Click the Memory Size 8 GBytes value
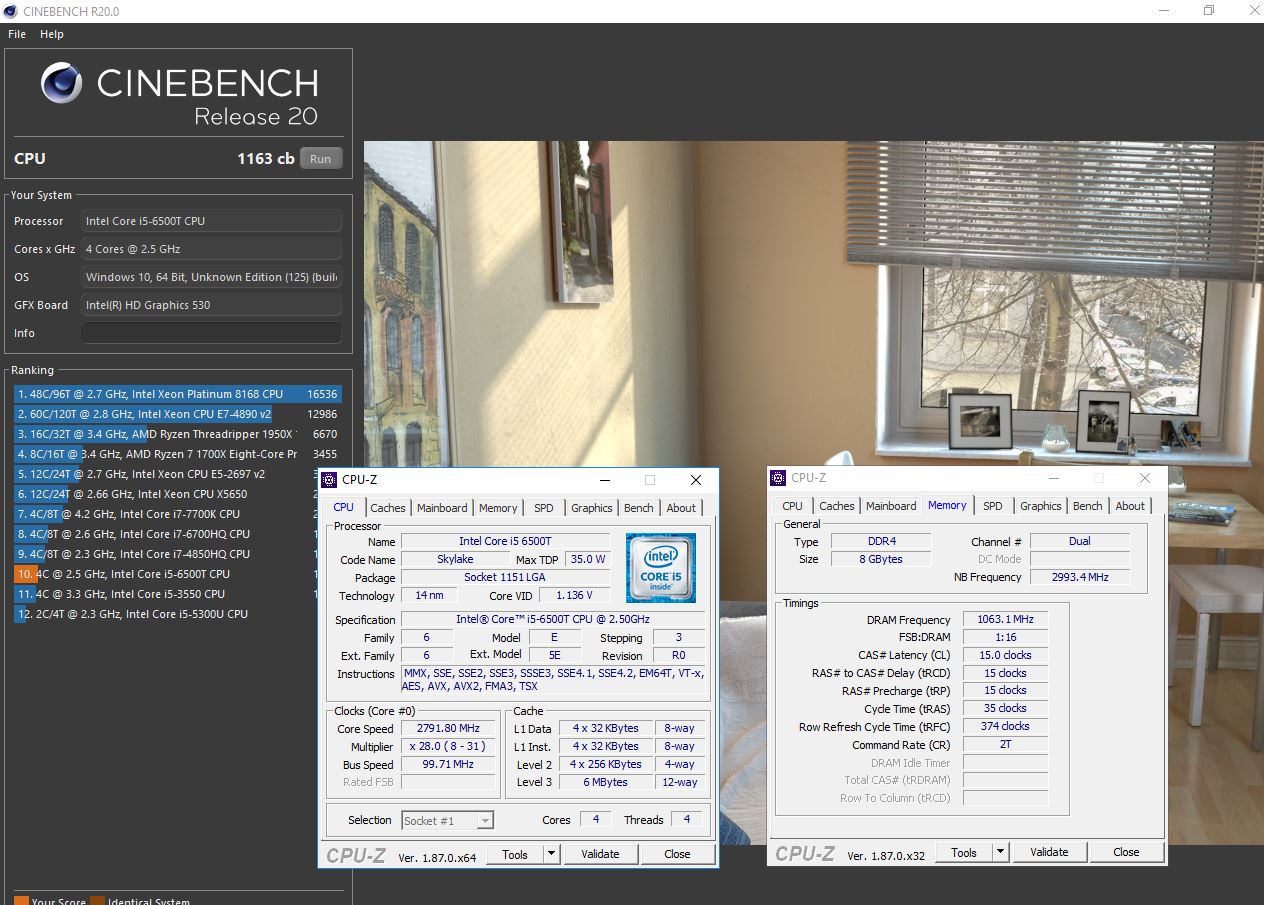The height and width of the screenshot is (905, 1264). point(880,559)
